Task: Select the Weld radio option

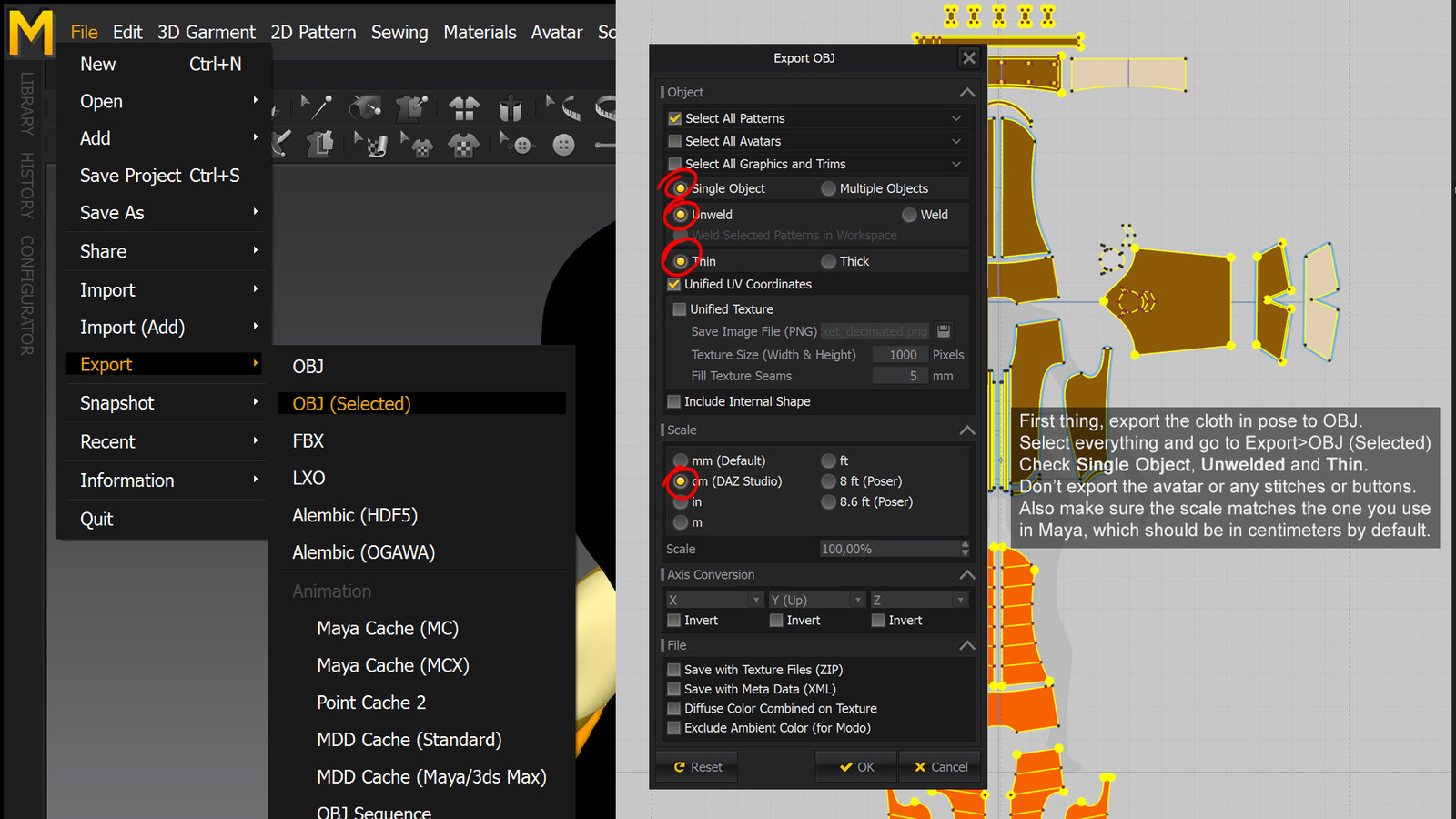Action: pyautogui.click(x=909, y=215)
